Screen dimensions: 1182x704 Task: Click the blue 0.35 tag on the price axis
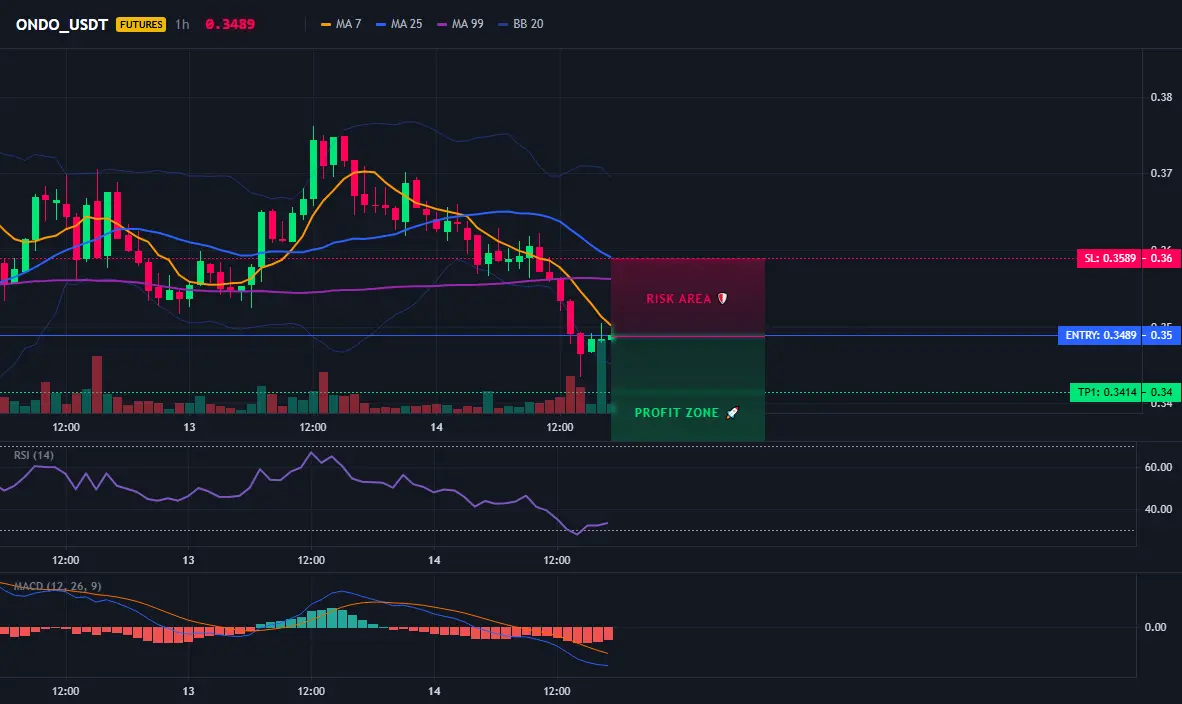point(1161,335)
